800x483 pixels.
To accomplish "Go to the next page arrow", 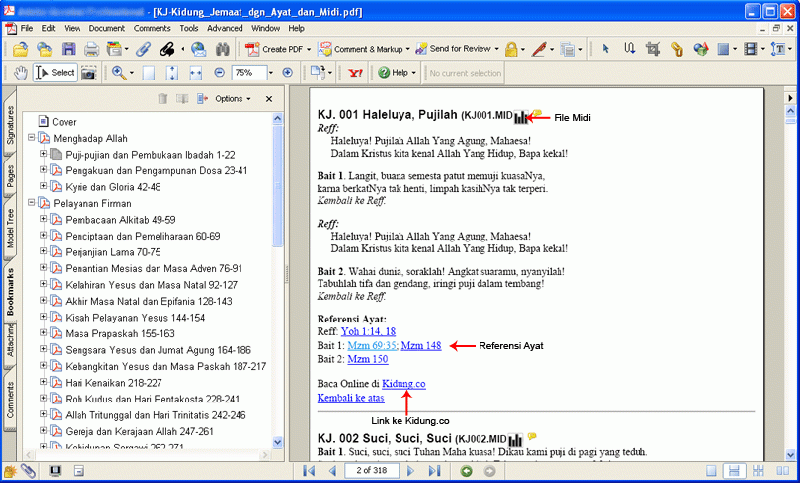I will 411,471.
